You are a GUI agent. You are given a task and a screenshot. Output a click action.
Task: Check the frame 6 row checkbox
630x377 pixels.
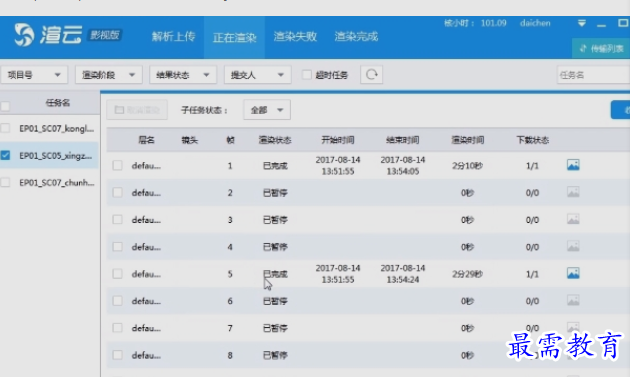point(117,301)
